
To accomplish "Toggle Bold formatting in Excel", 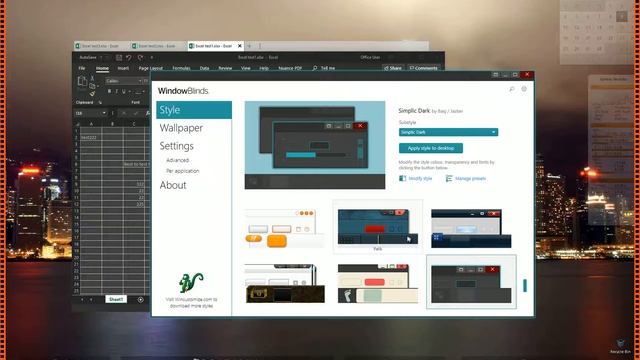I will click(x=109, y=91).
